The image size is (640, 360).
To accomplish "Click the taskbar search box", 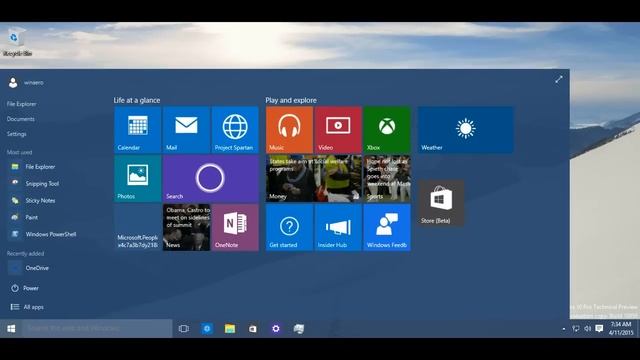I will pyautogui.click(x=97, y=329).
